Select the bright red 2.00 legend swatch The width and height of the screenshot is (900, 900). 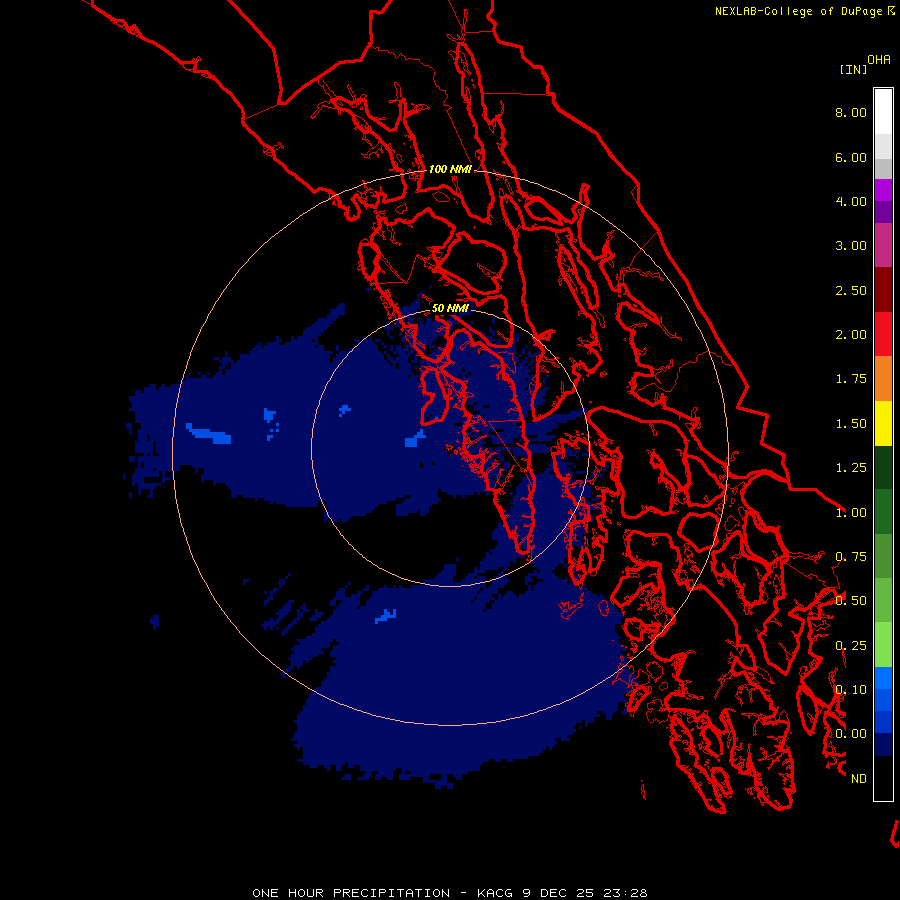[883, 334]
